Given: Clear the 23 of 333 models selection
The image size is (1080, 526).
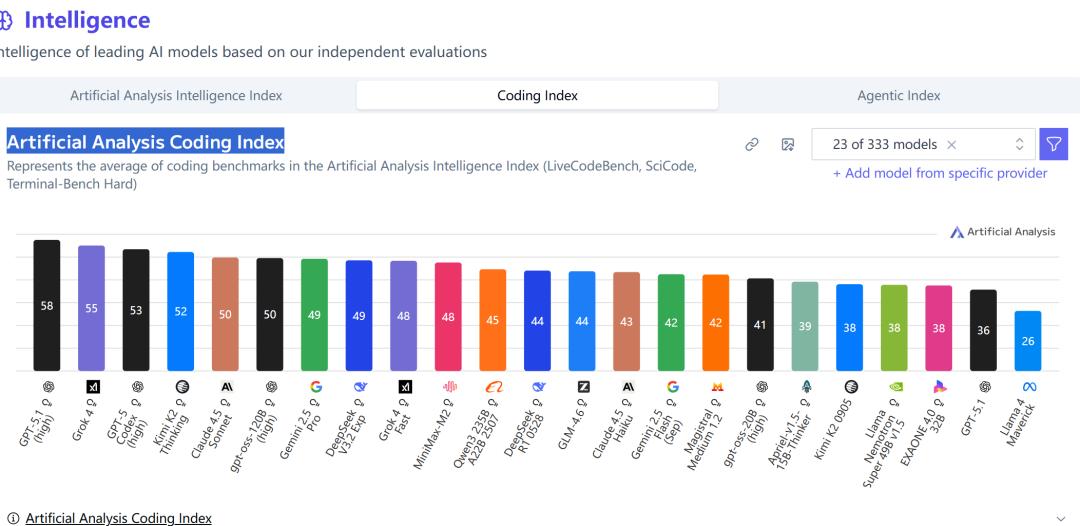Looking at the screenshot, I should point(951,145).
